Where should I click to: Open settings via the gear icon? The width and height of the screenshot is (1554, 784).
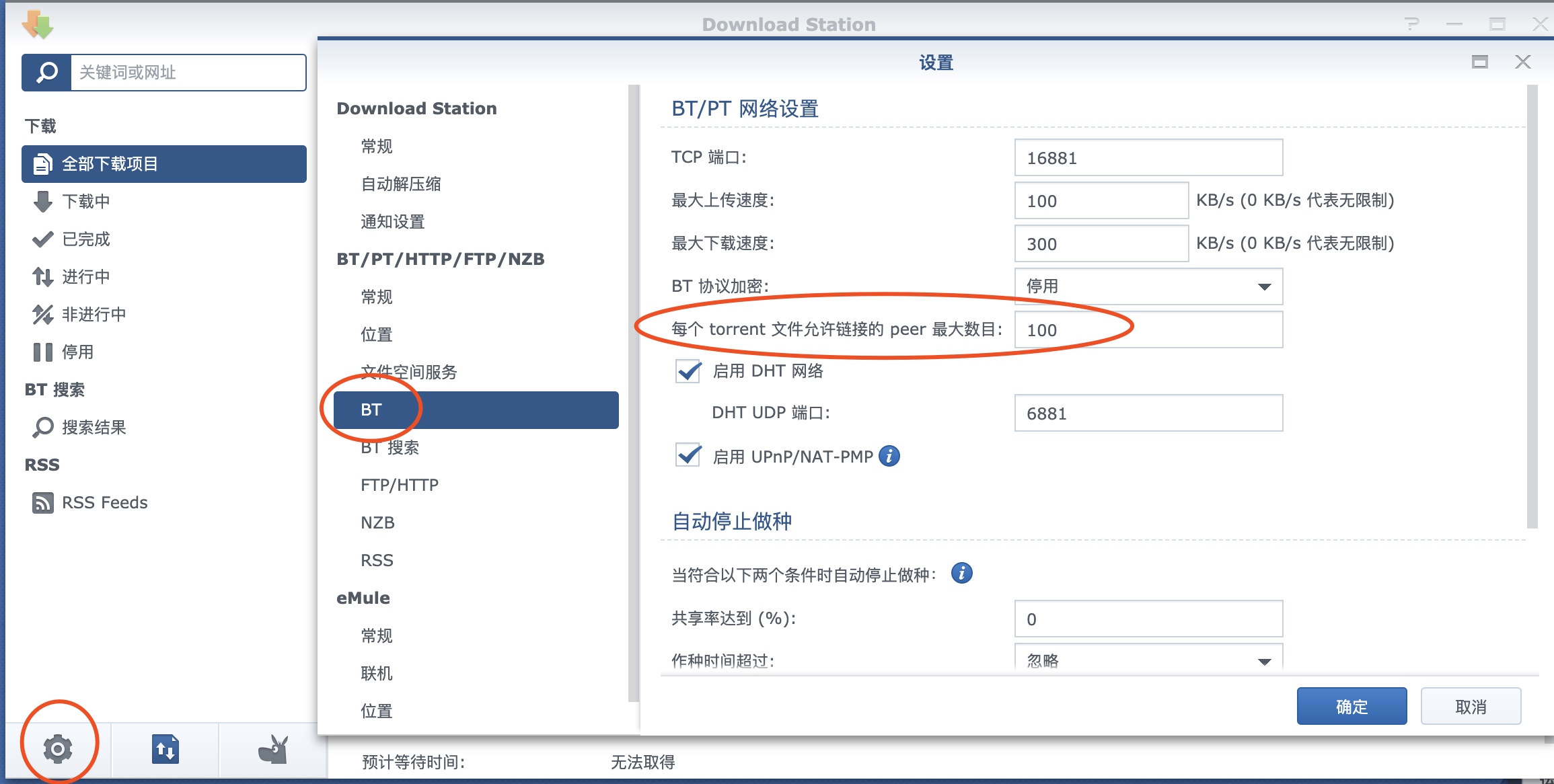(58, 748)
